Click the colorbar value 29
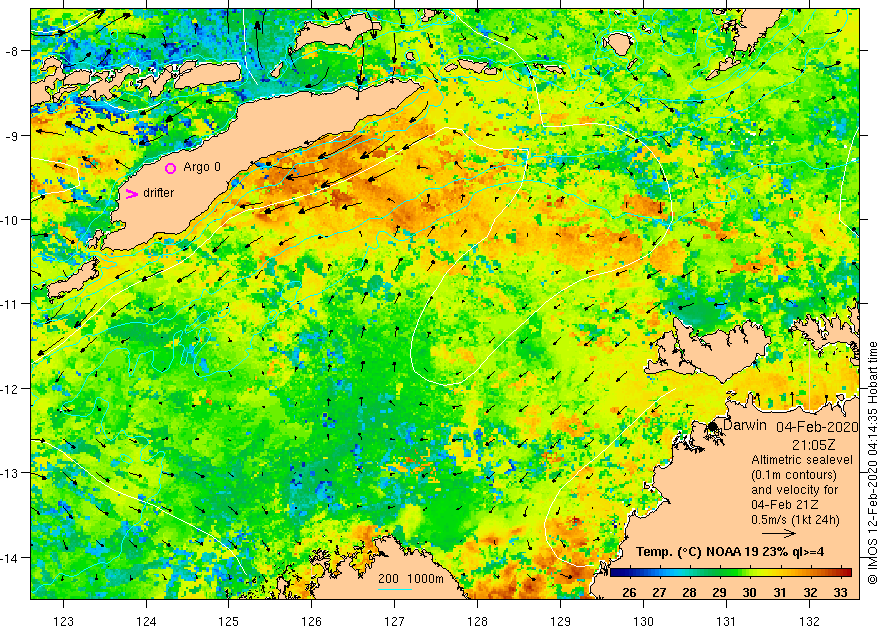Viewport: 880px width, 630px height. 719,592
